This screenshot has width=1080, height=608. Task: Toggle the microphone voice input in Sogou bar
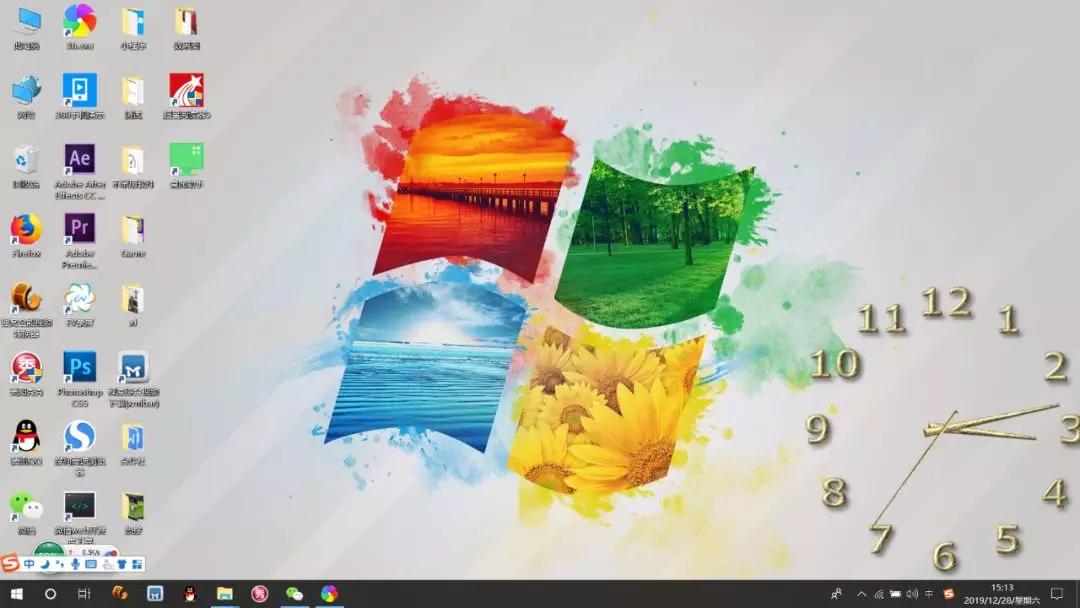pyautogui.click(x=75, y=565)
